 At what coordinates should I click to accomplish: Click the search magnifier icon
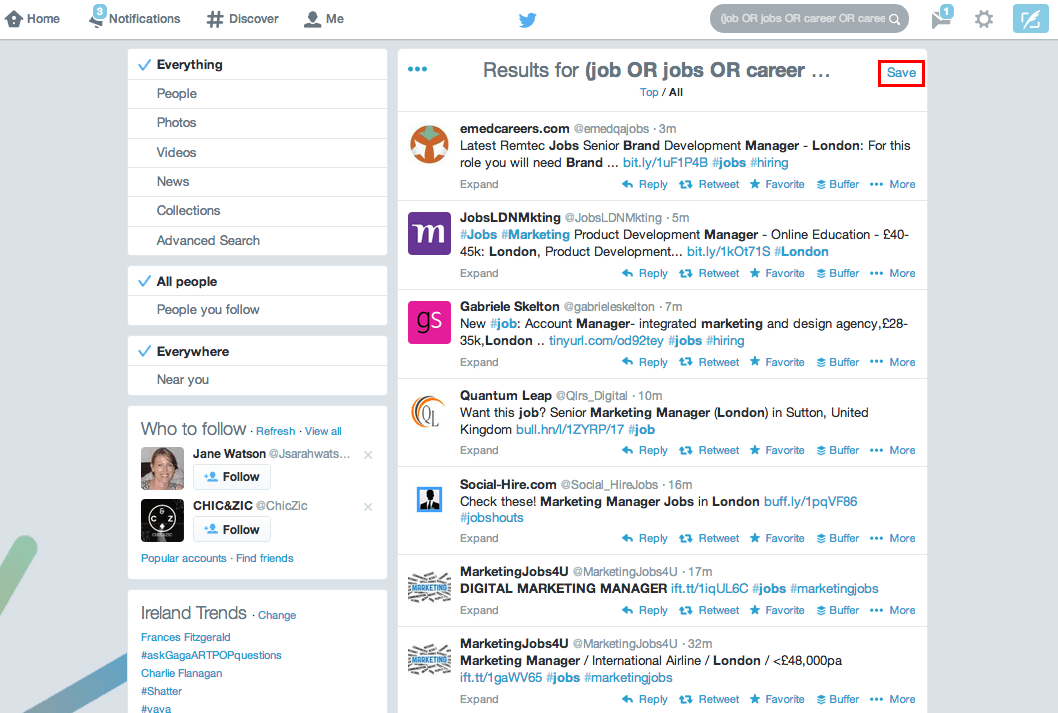tap(895, 19)
